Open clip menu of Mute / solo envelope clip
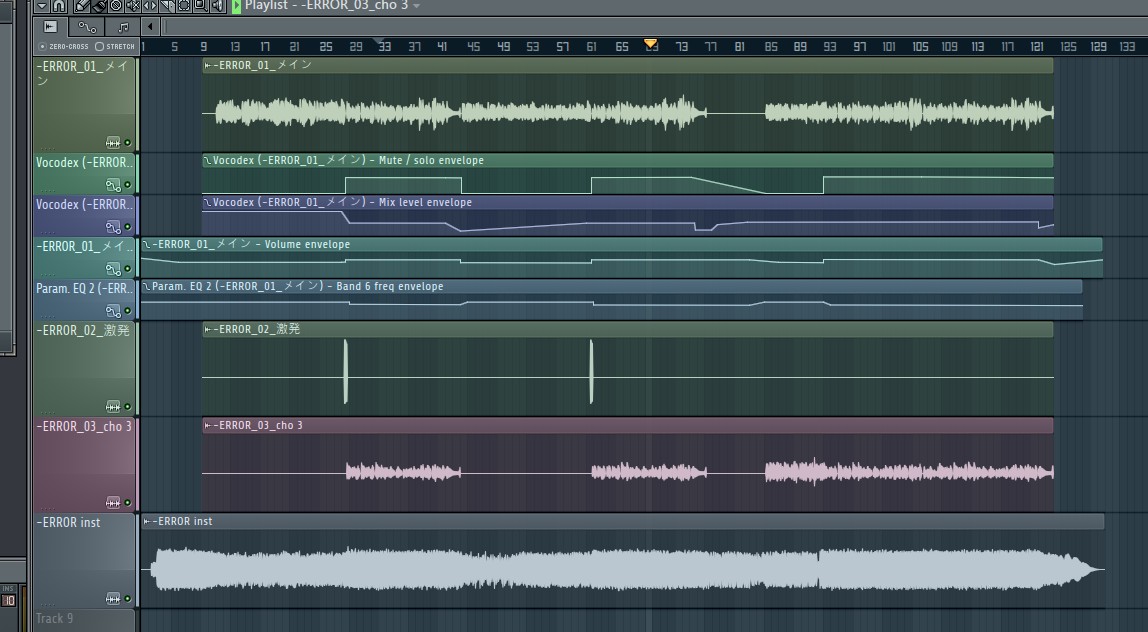The width and height of the screenshot is (1148, 632). tap(208, 160)
